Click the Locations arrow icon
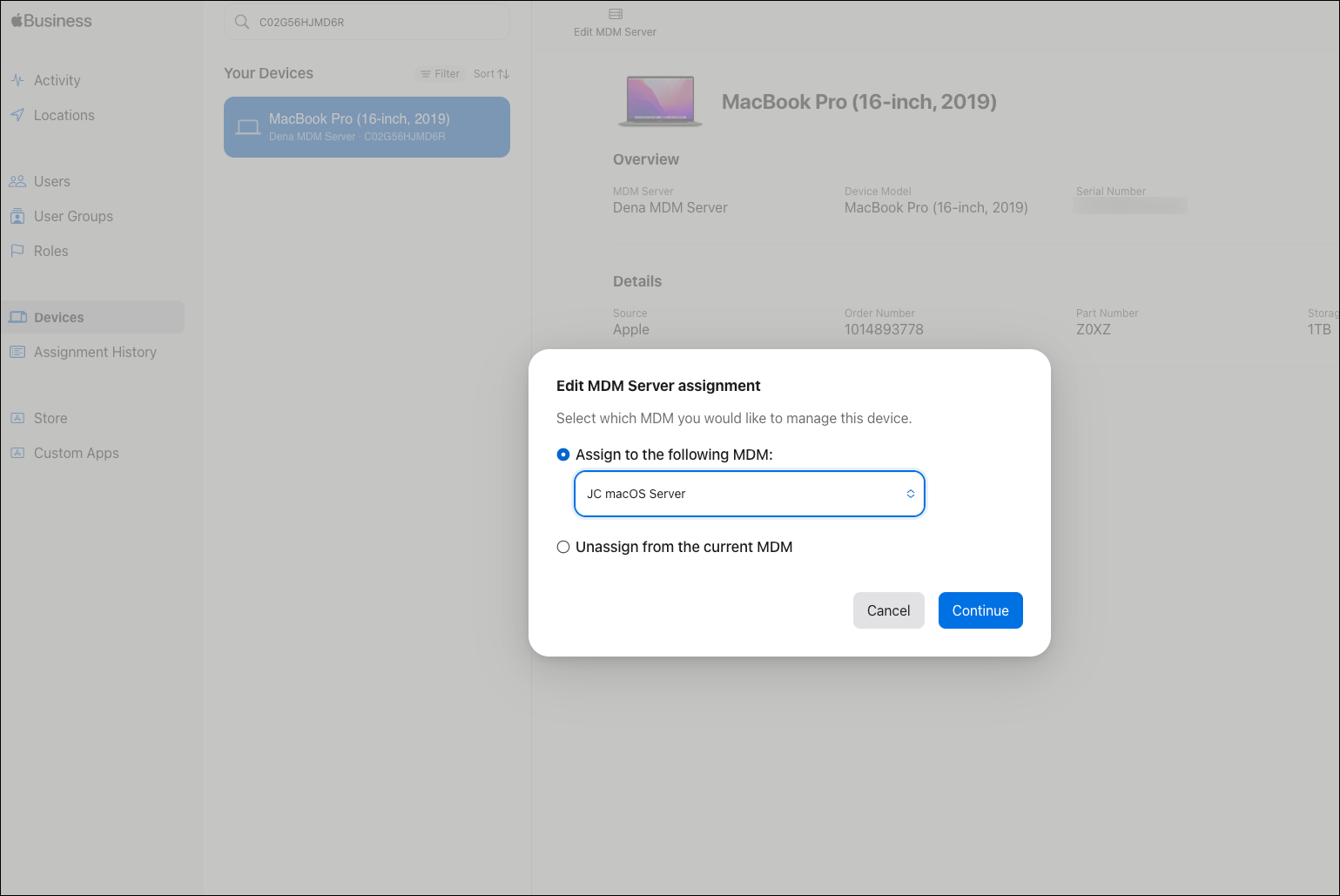Viewport: 1340px width, 896px height. 17,115
